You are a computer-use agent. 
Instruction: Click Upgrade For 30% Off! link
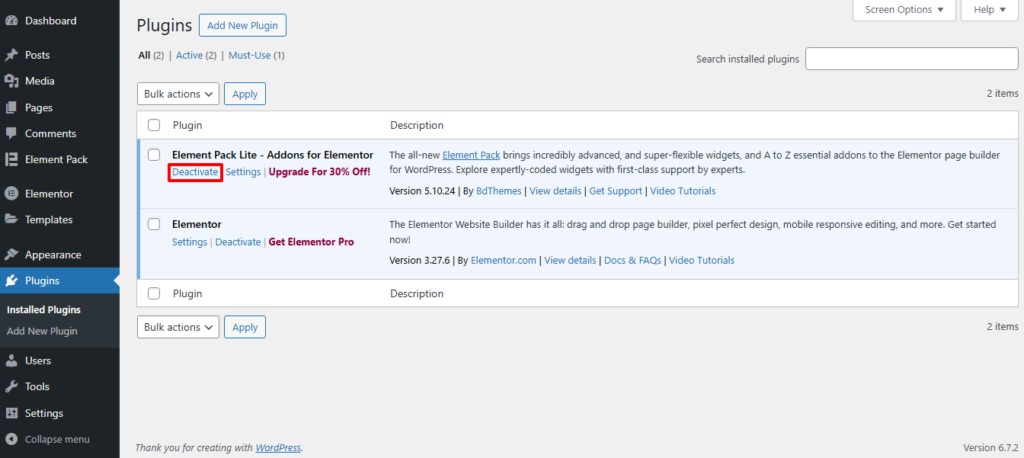click(319, 172)
